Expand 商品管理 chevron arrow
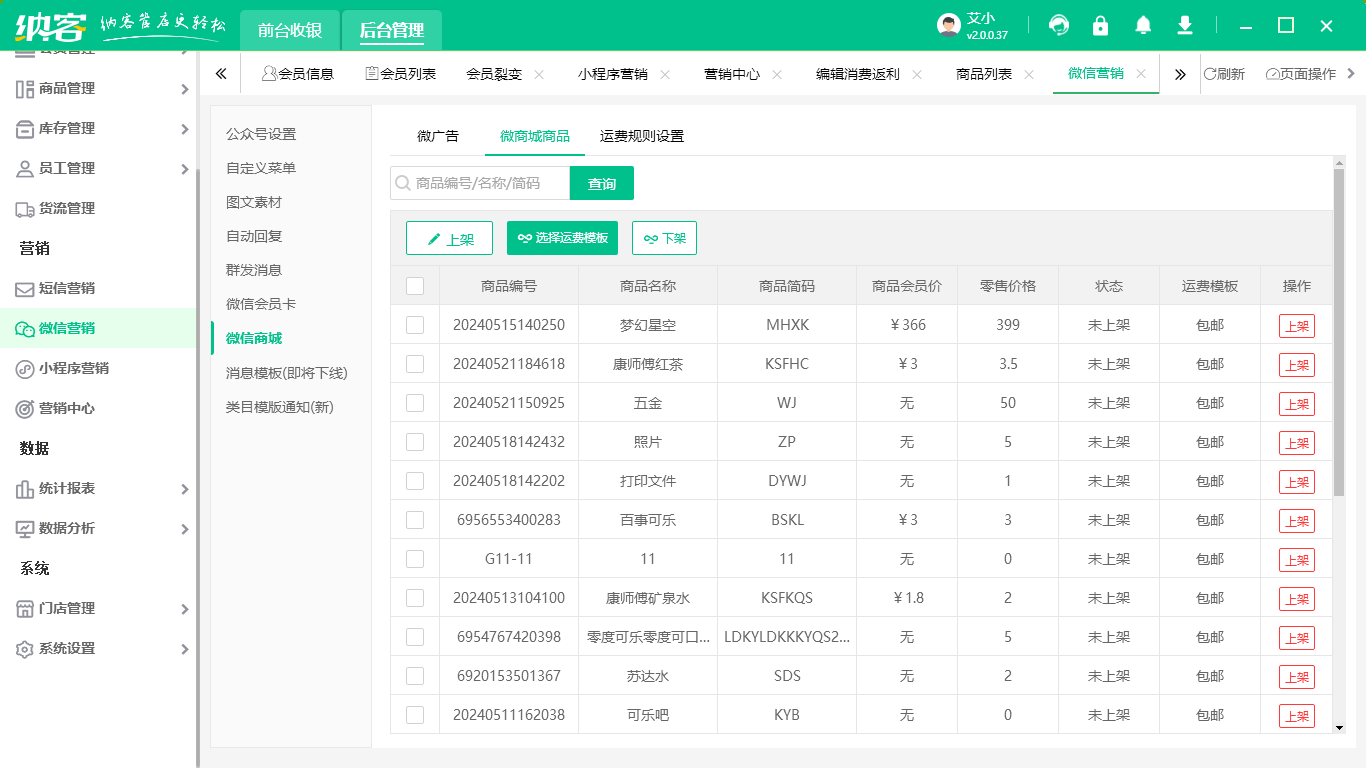 click(x=184, y=89)
